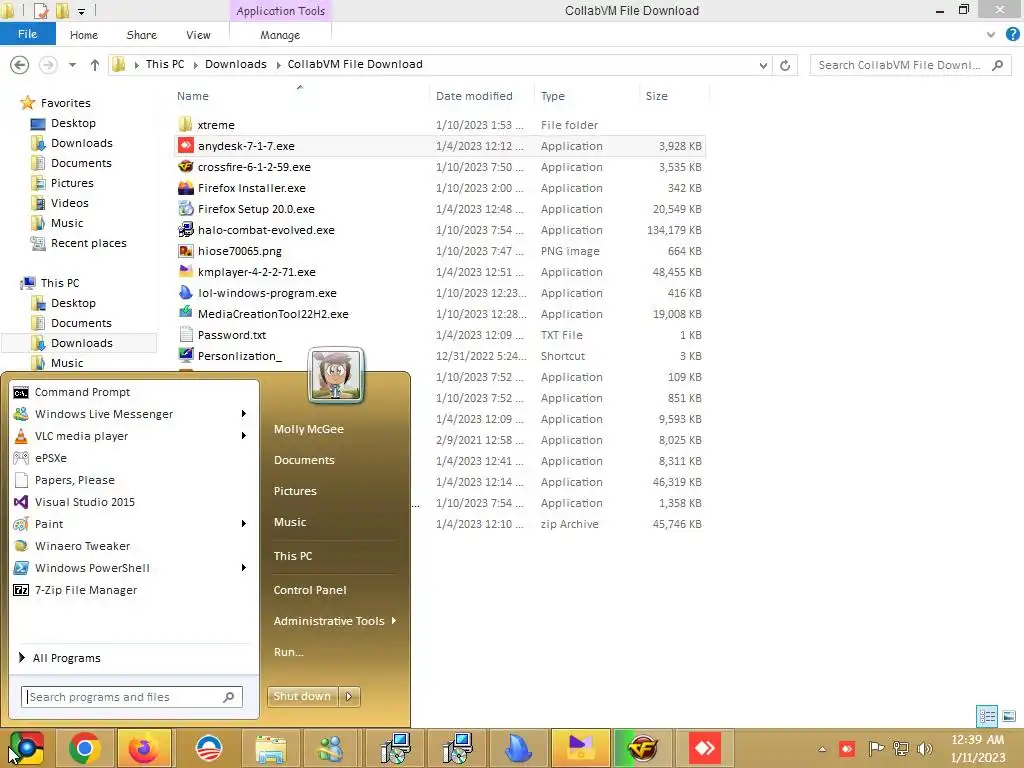The height and width of the screenshot is (768, 1024).
Task: Show hidden tray icons
Action: 822,749
